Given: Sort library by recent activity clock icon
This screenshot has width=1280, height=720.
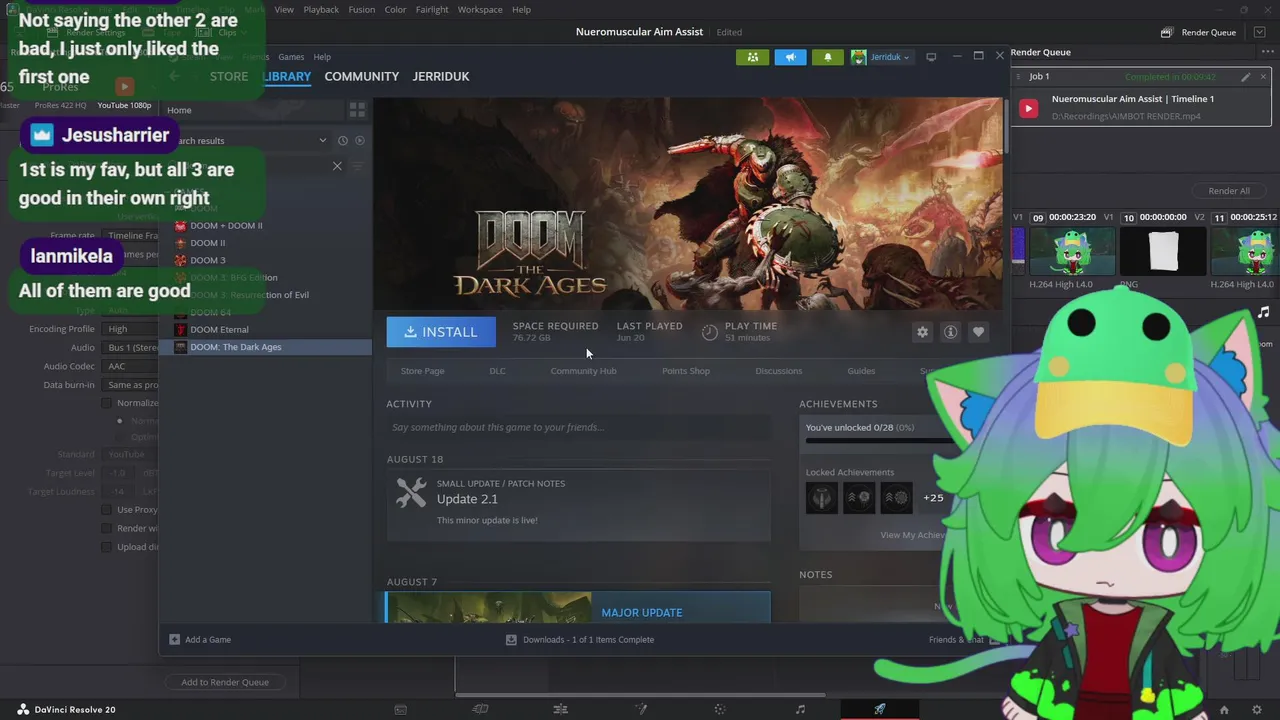Looking at the screenshot, I should 343,141.
